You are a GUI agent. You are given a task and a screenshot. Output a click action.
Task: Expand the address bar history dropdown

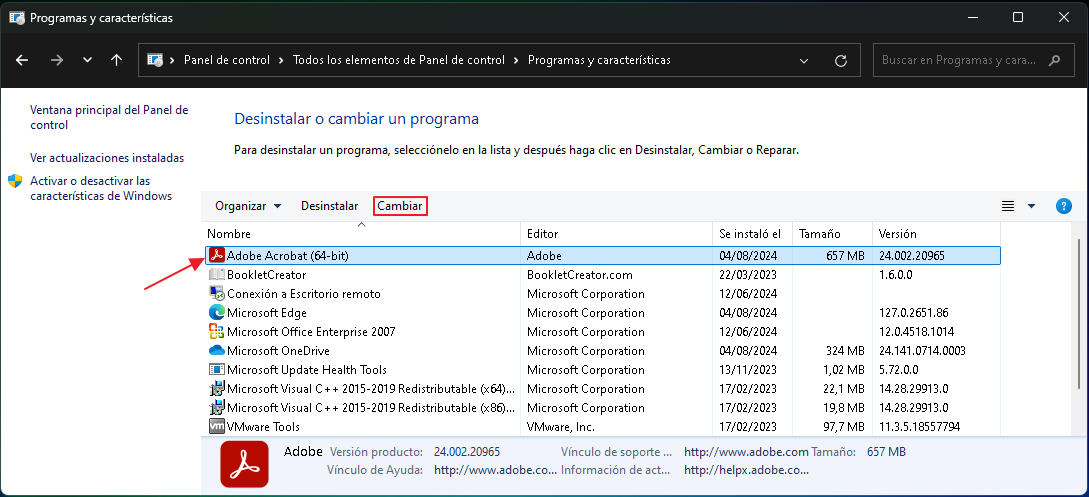pos(804,60)
